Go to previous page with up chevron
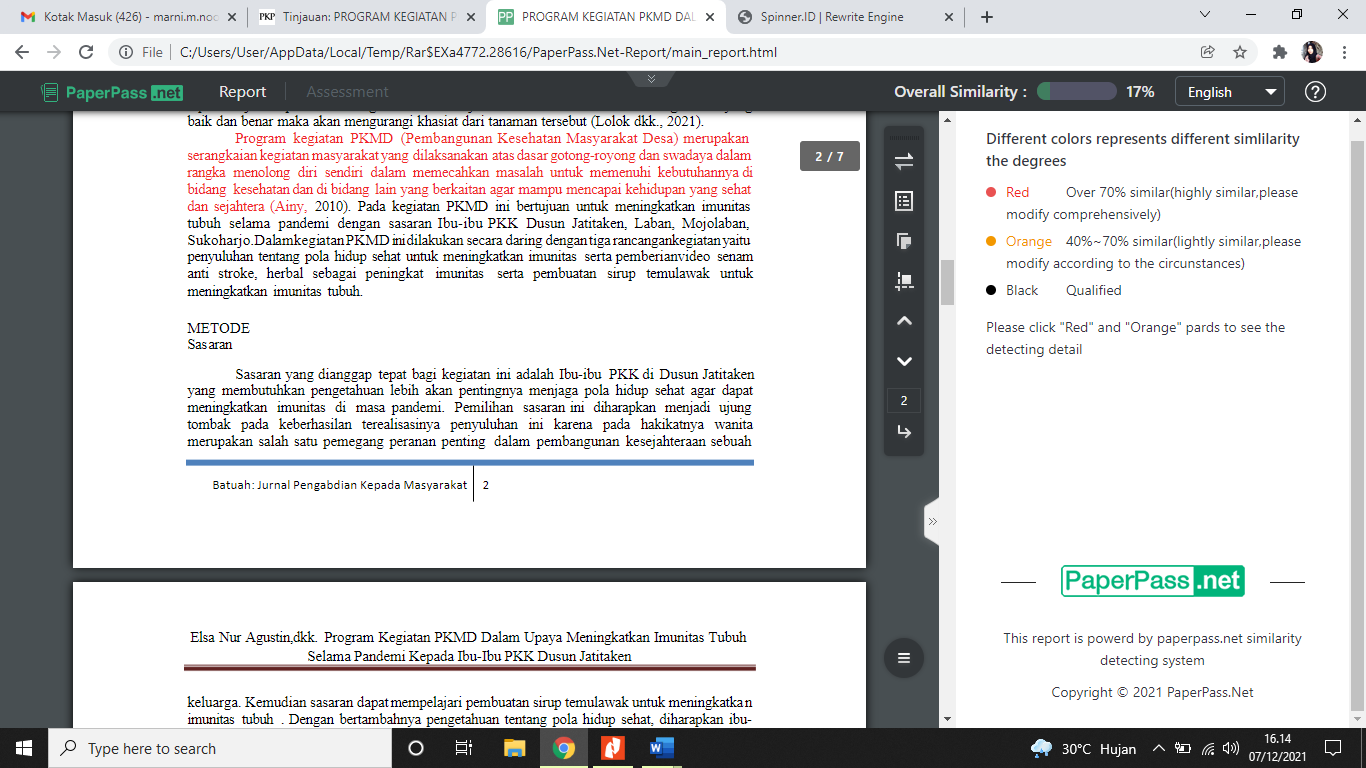This screenshot has height=768, width=1366. point(904,321)
